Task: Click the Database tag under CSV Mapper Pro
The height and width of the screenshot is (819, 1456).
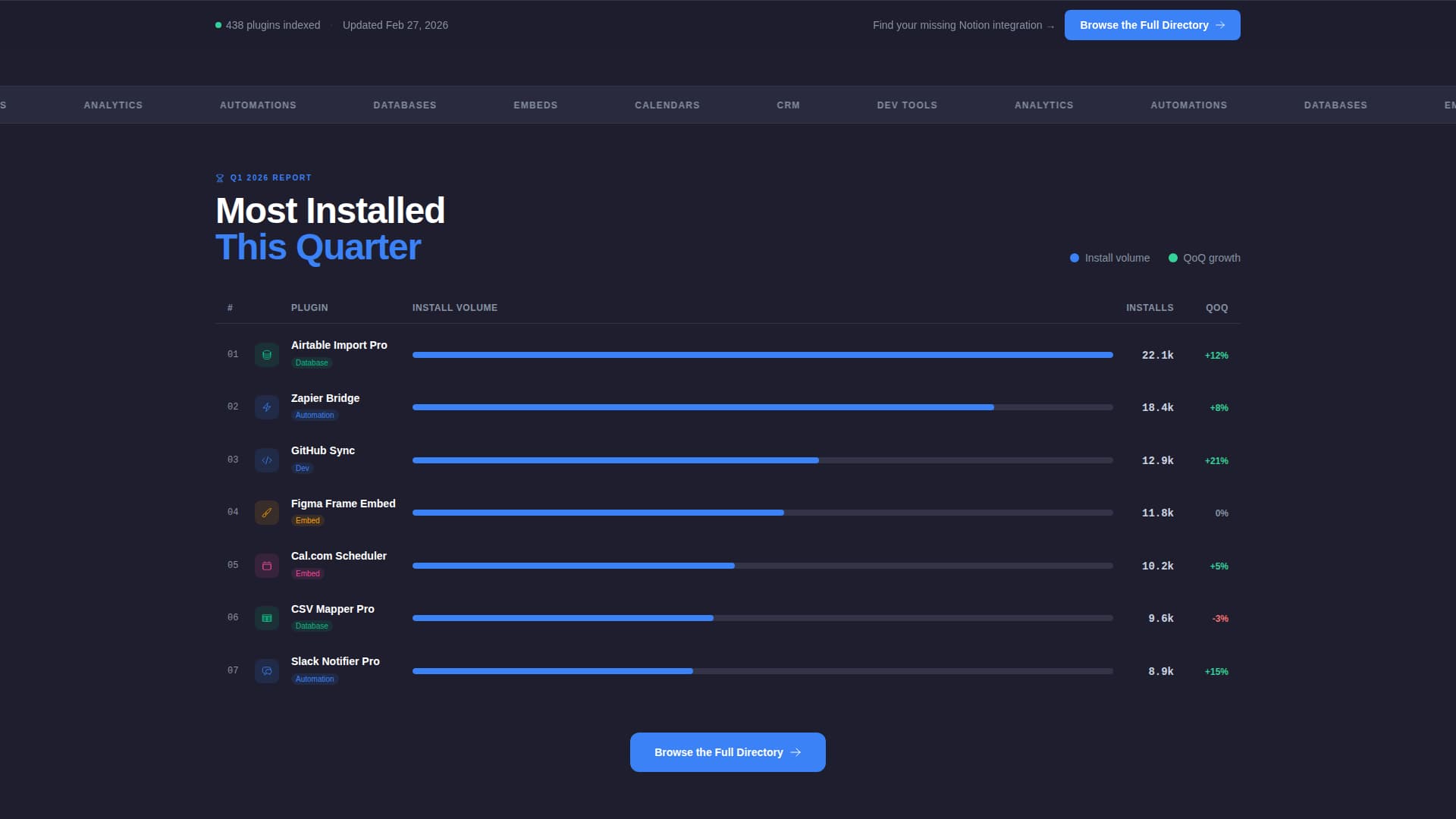Action: 312,626
